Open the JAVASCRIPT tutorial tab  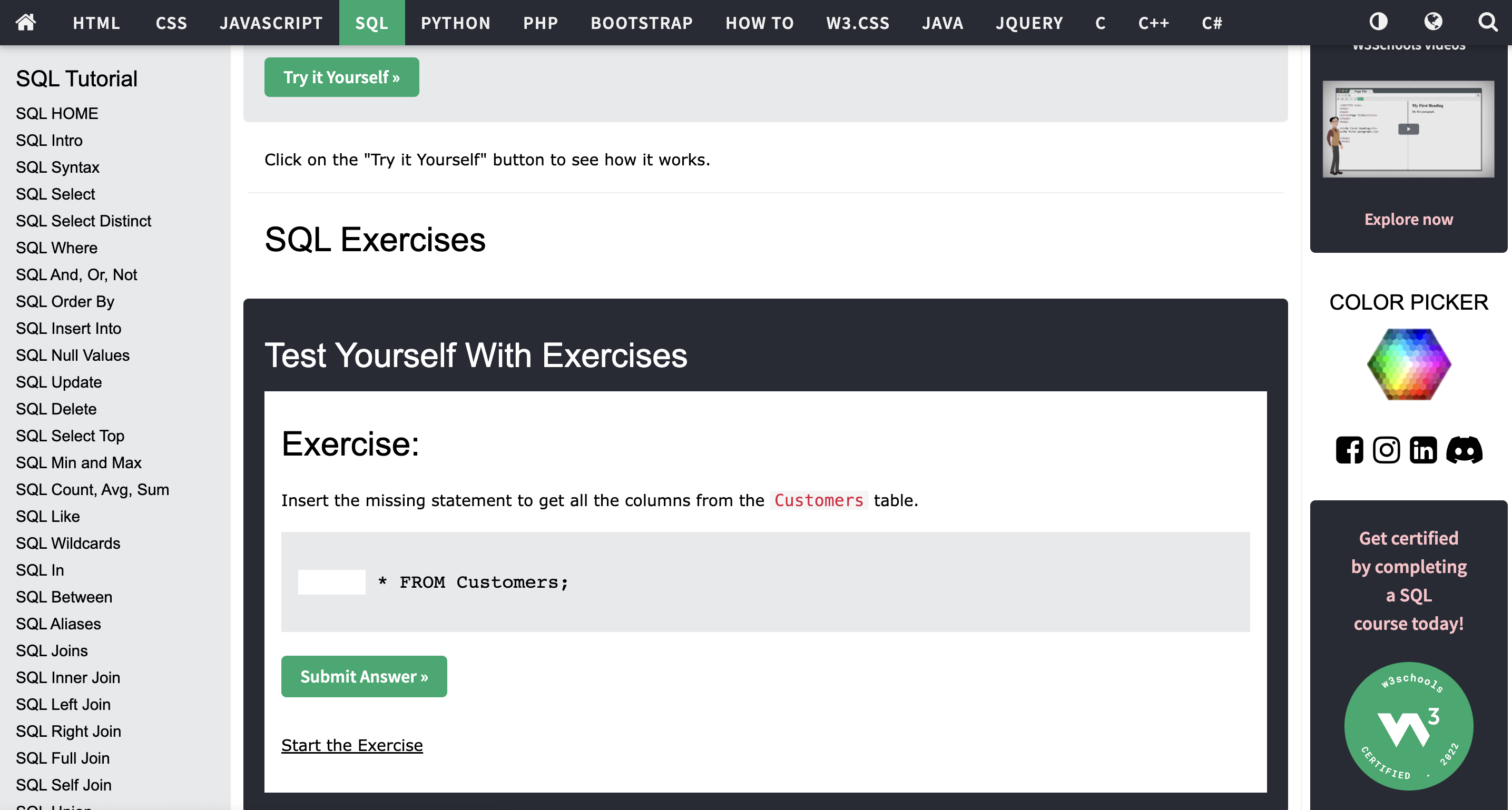tap(271, 23)
